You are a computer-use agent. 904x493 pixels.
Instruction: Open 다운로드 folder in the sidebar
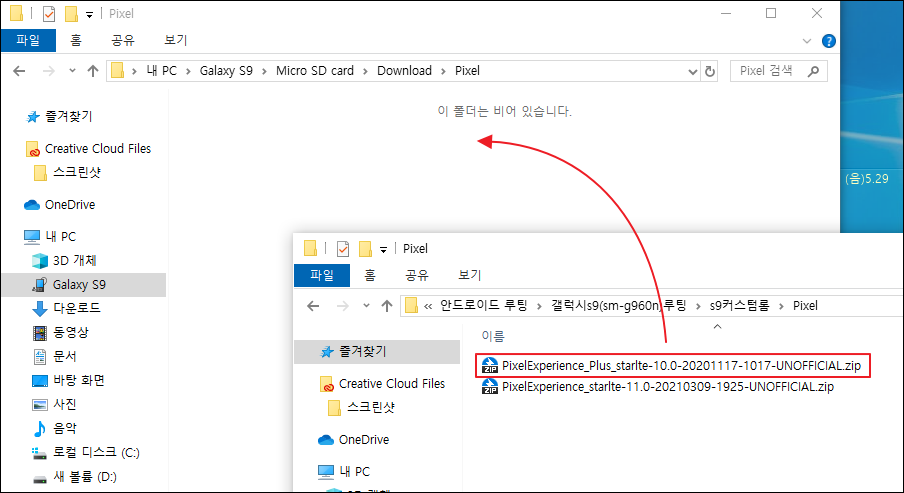click(x=77, y=308)
